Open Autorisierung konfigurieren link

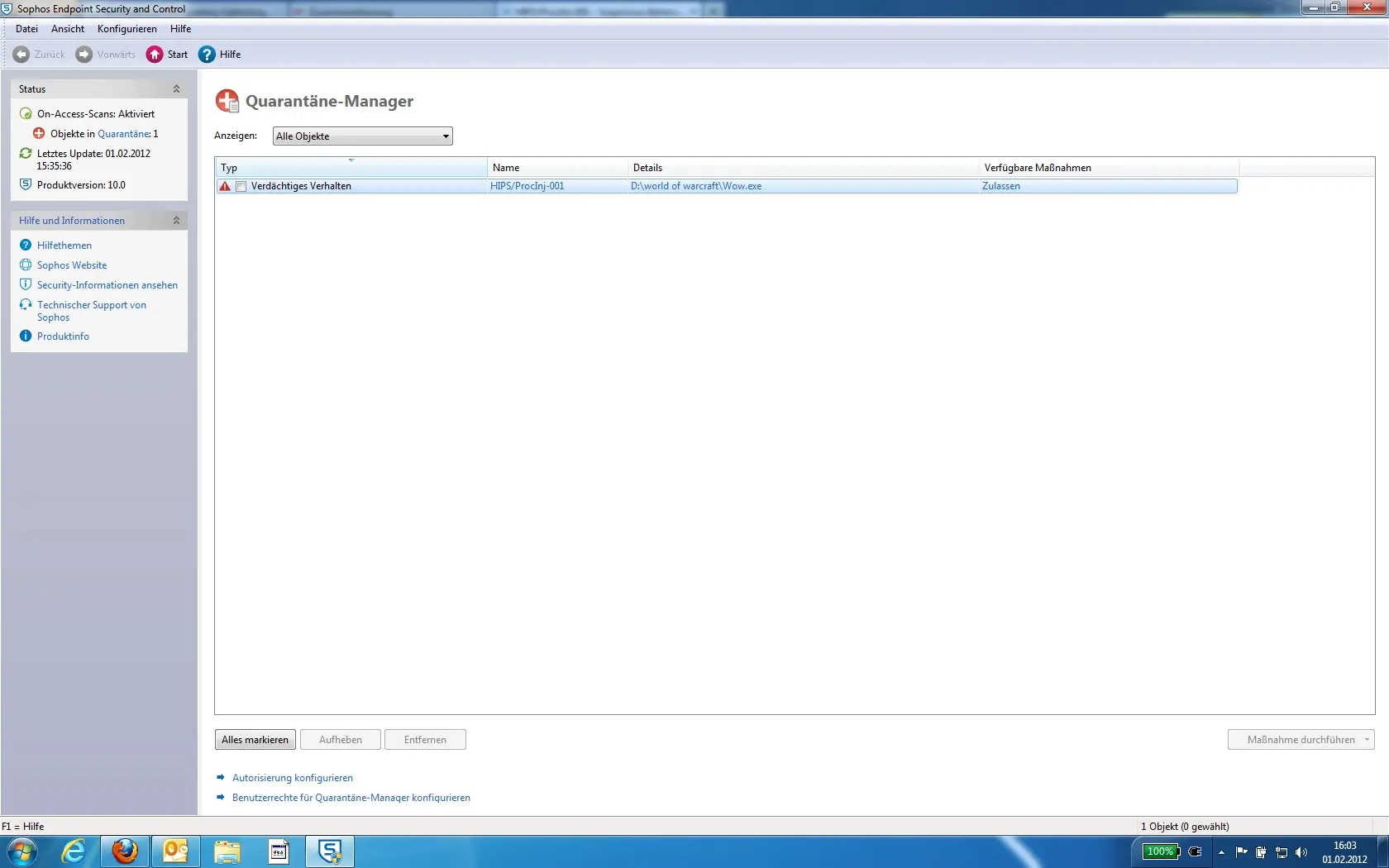click(293, 778)
